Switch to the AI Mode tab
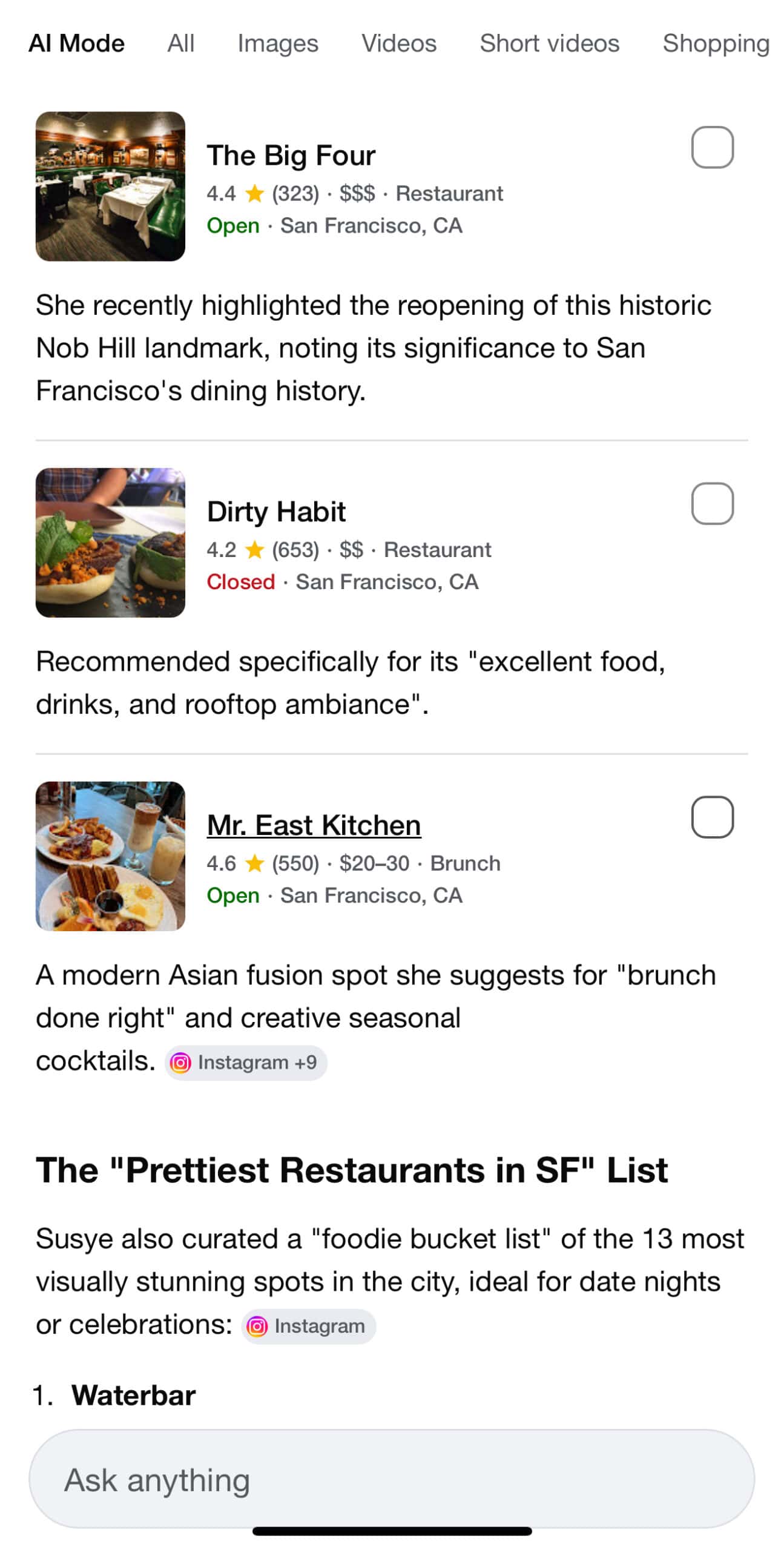784x1550 pixels. click(x=76, y=44)
